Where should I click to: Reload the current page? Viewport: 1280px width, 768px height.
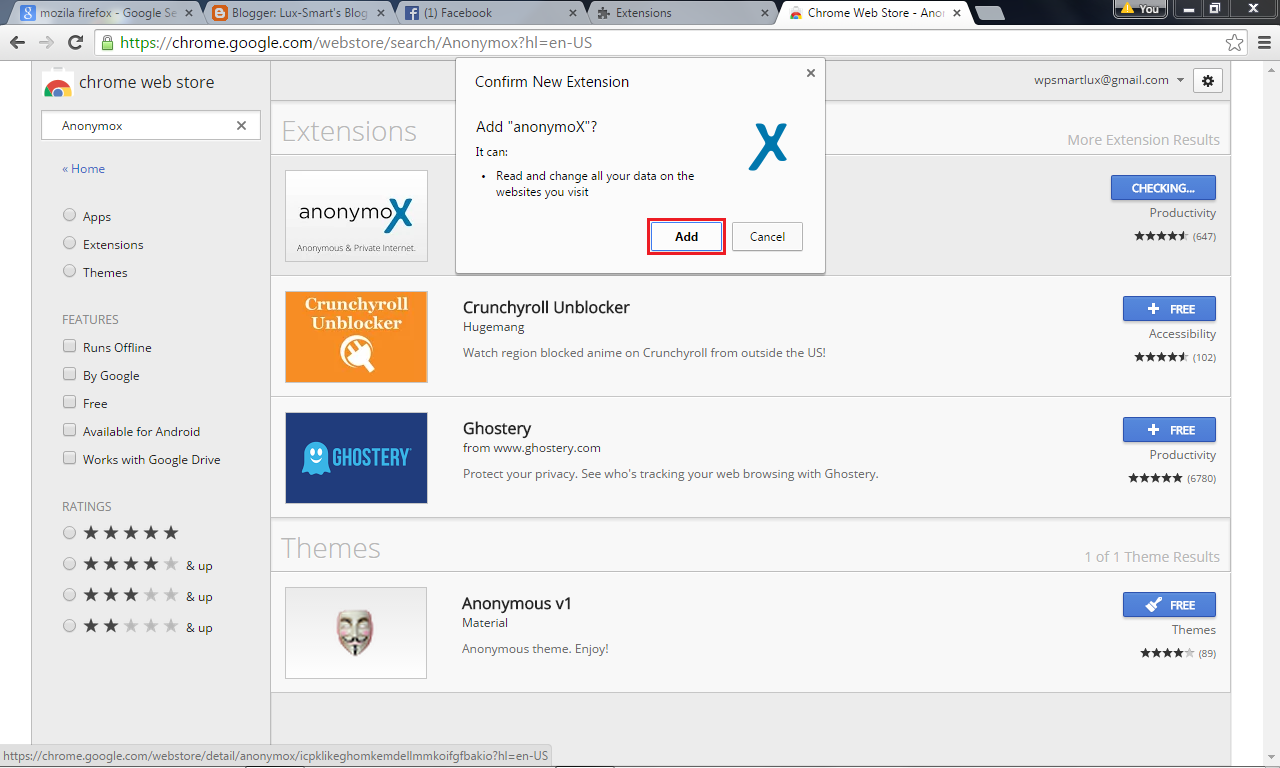(75, 43)
